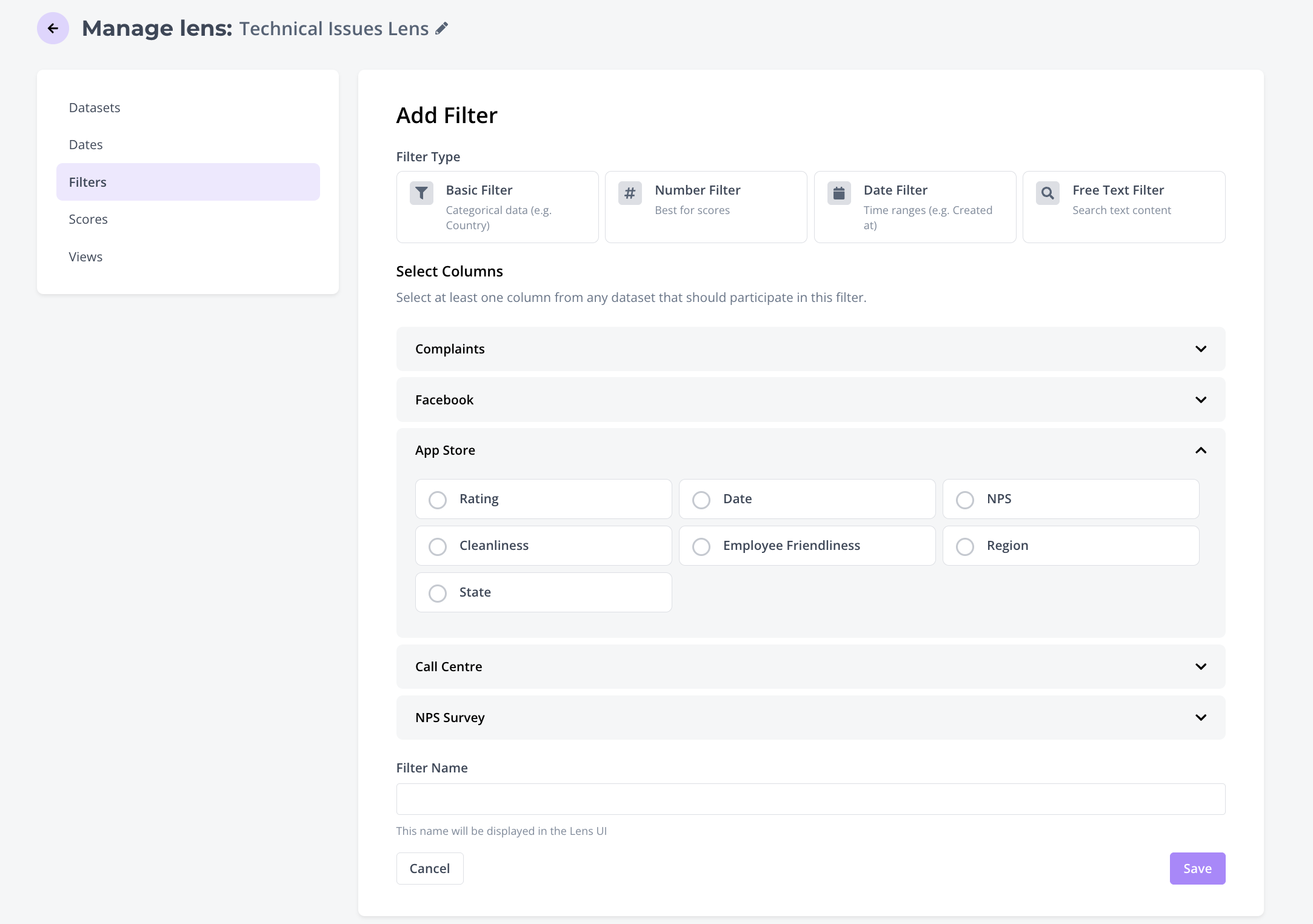Select the Number Filter hash icon

tap(630, 193)
